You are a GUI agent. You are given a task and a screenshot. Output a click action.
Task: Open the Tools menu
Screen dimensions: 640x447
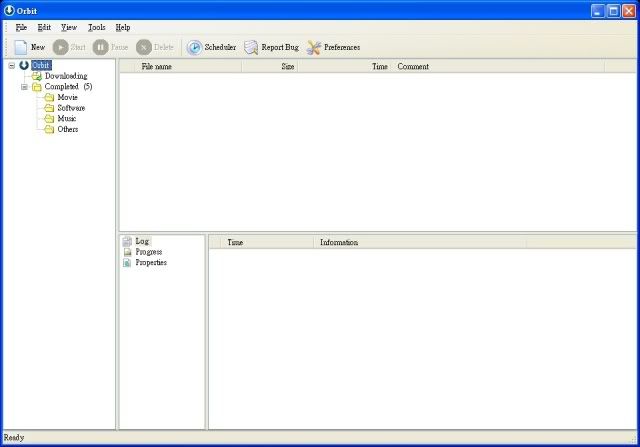pyautogui.click(x=96, y=27)
